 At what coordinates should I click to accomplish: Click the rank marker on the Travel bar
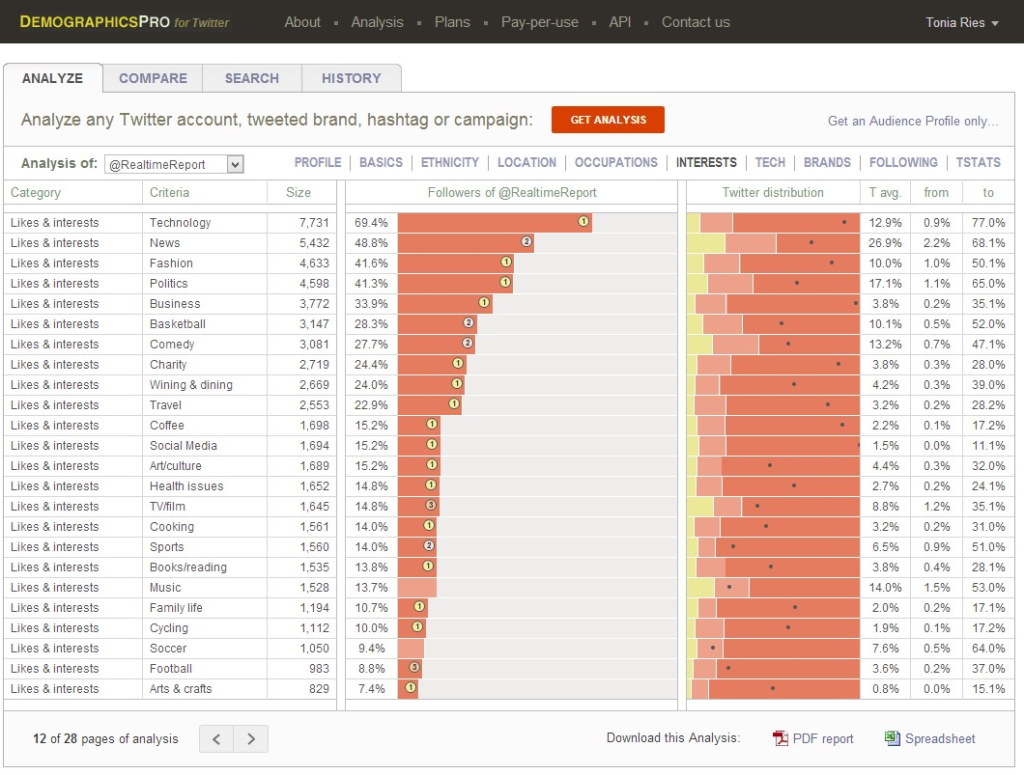click(454, 404)
